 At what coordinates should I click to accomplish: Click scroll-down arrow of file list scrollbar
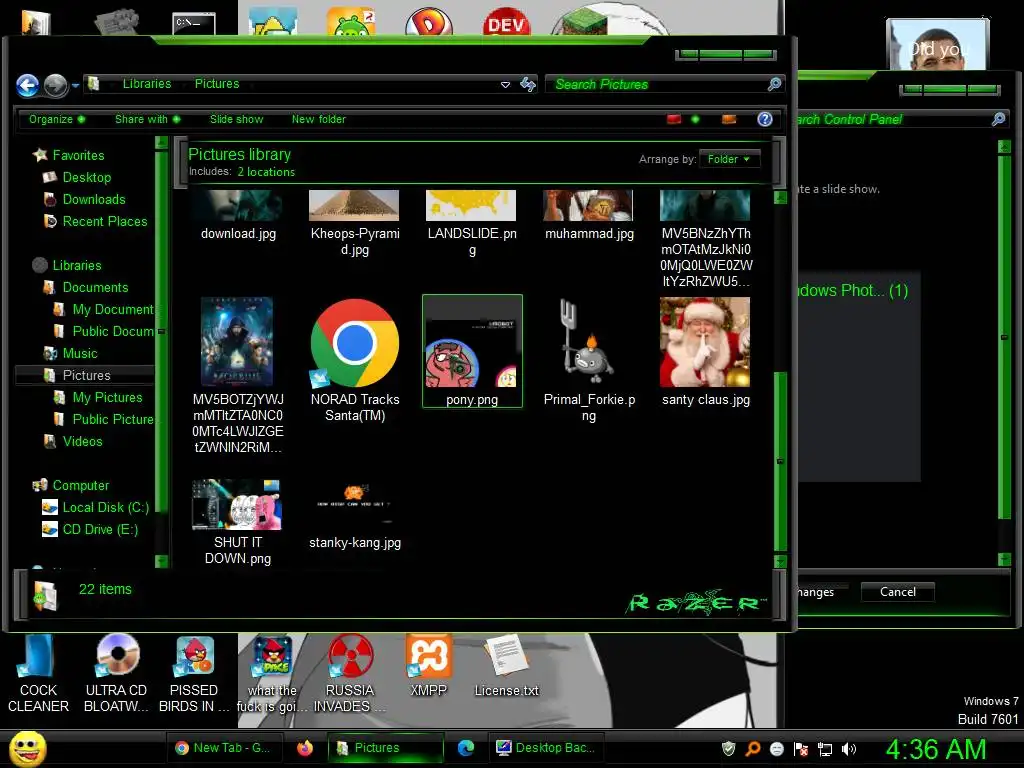click(x=780, y=561)
